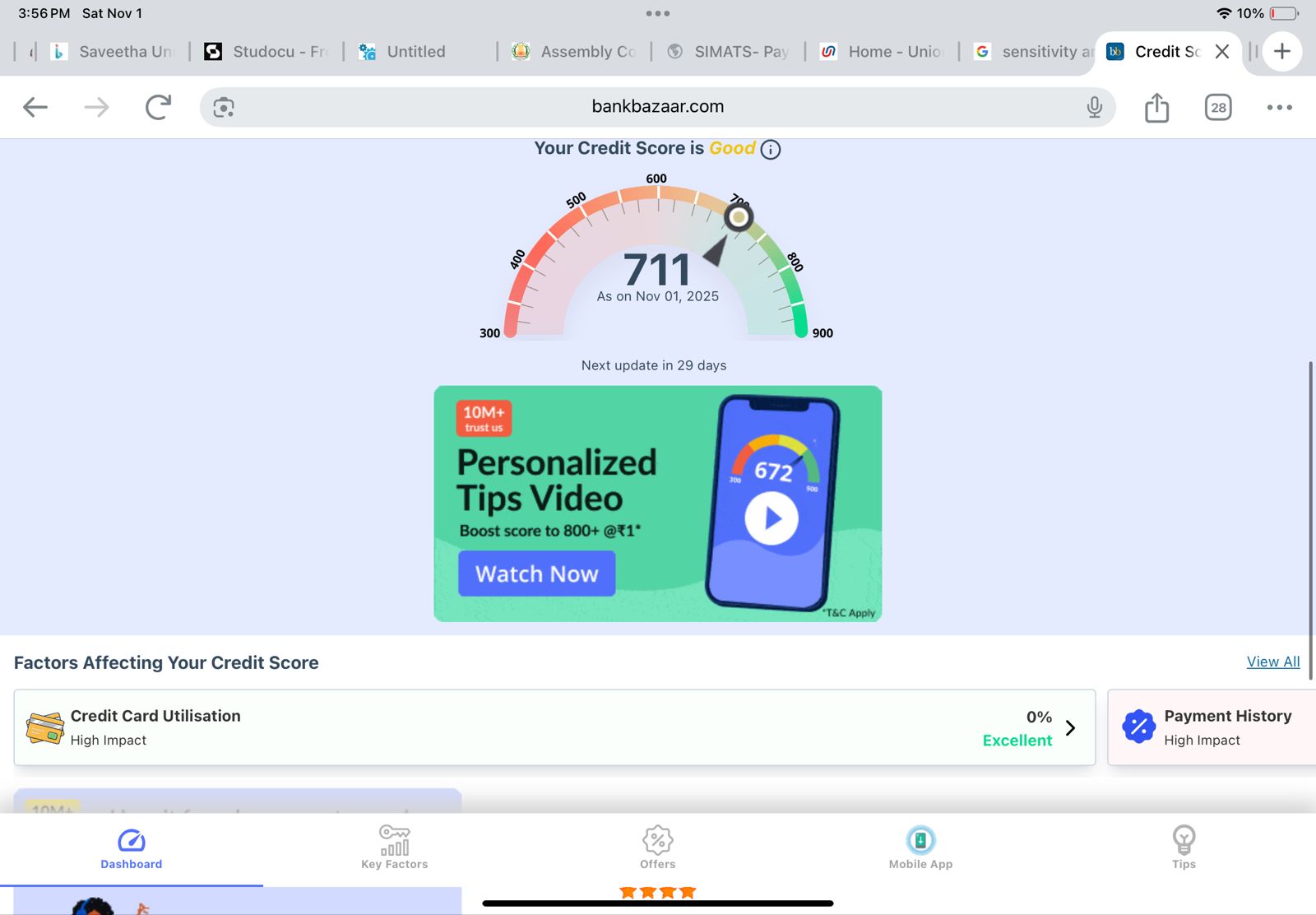Open the Key Factors tab
The image size is (1316, 915).
[x=394, y=848]
